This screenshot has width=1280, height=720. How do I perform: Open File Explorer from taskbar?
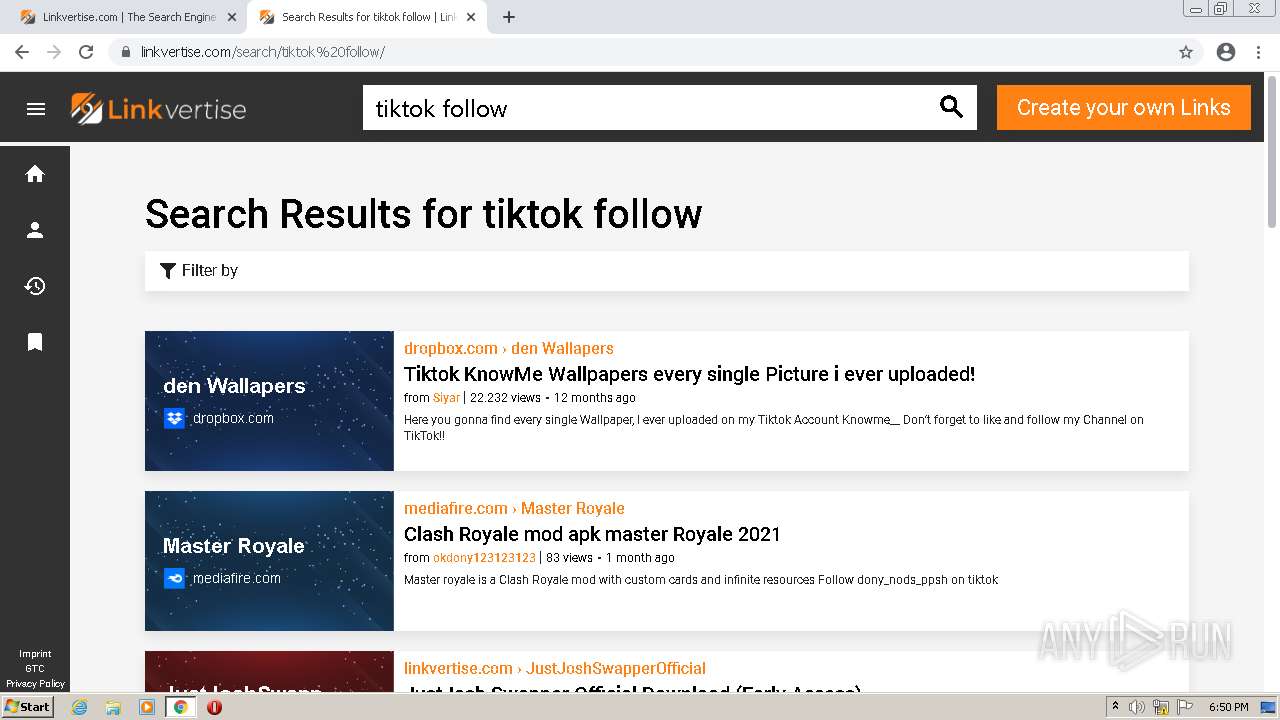tap(113, 707)
